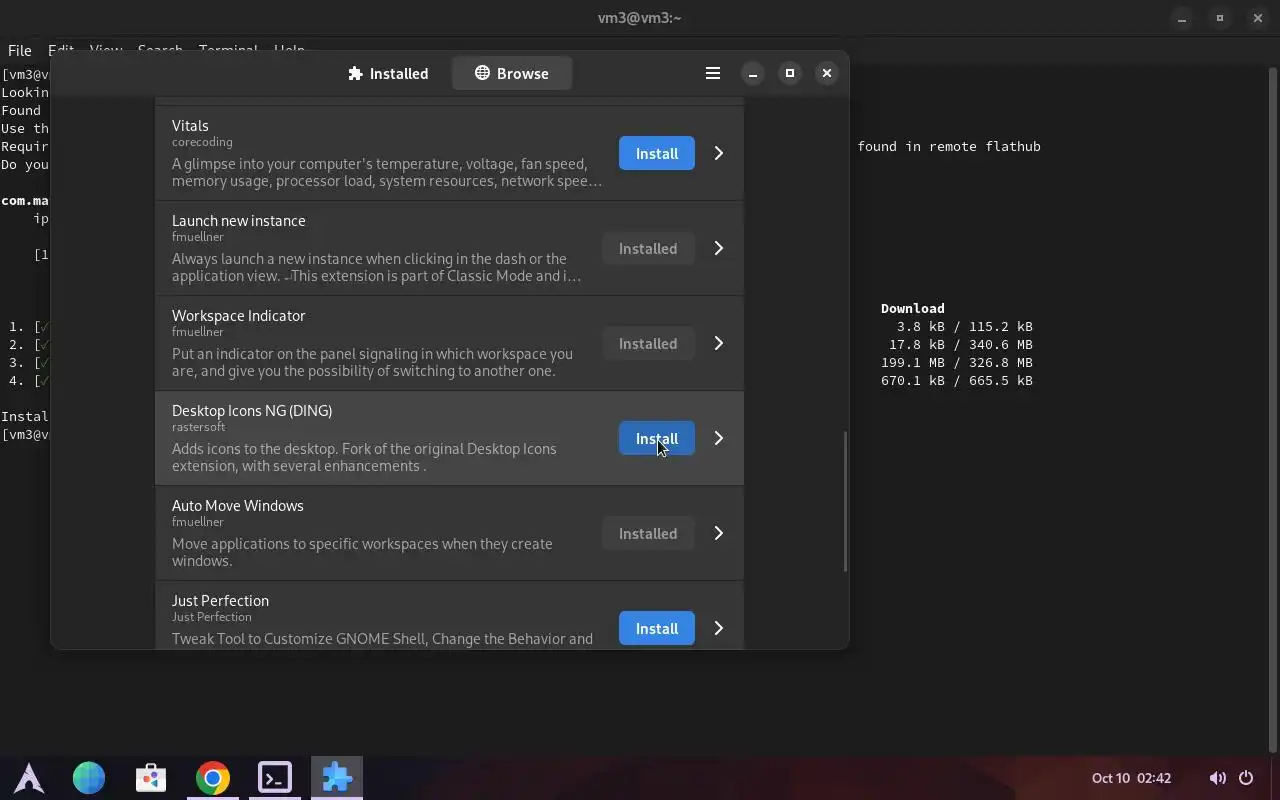
Task: Click 199.1 MB / 326.8 MB terminal text
Action: pyautogui.click(x=957, y=362)
